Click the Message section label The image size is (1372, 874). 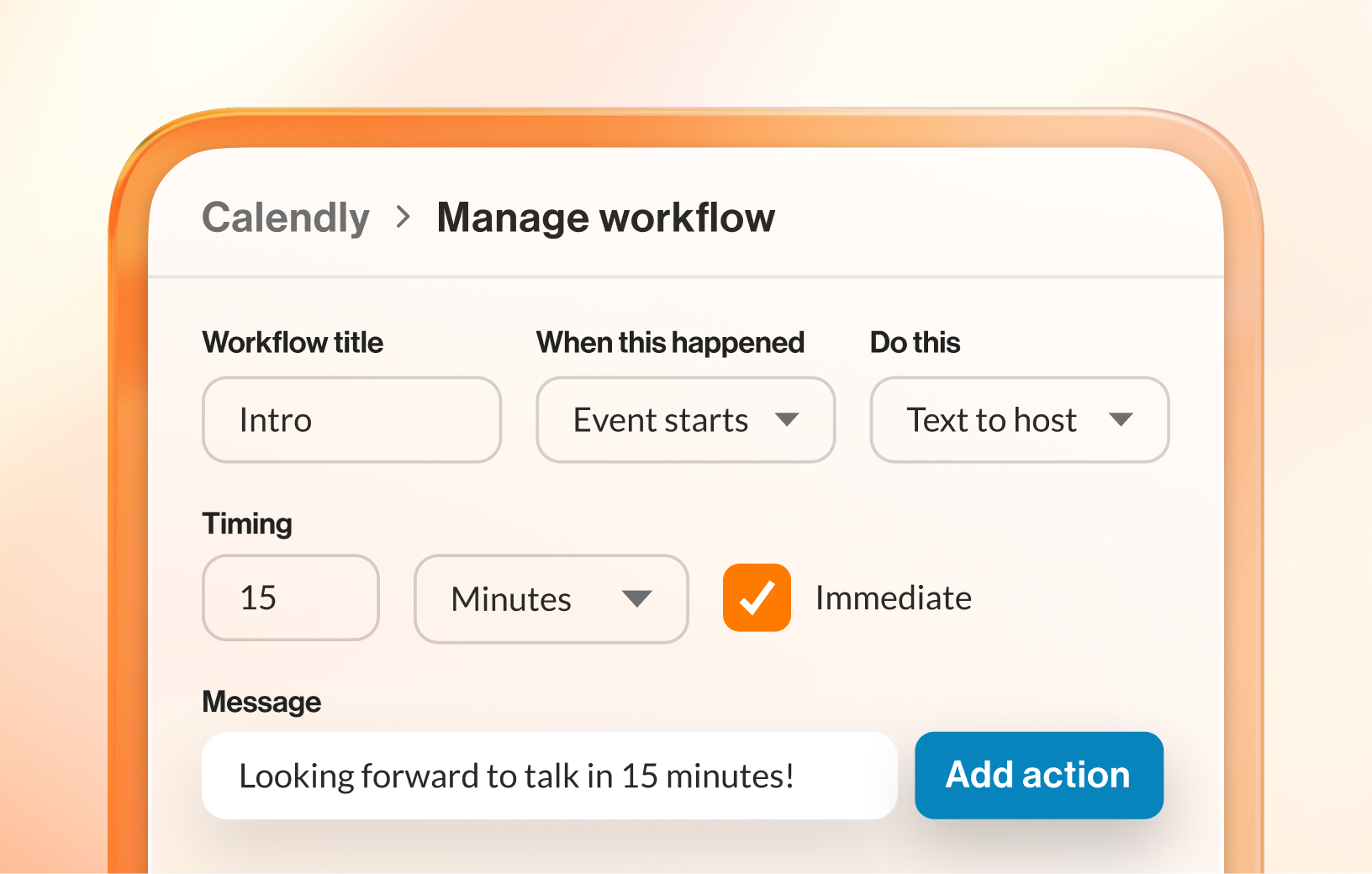tap(261, 702)
